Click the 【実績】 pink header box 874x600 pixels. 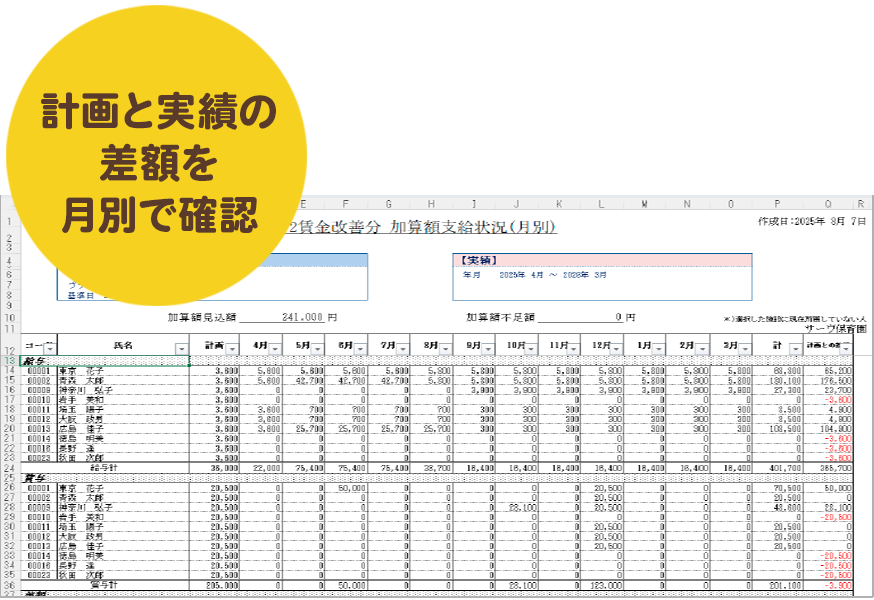pyautogui.click(x=602, y=259)
